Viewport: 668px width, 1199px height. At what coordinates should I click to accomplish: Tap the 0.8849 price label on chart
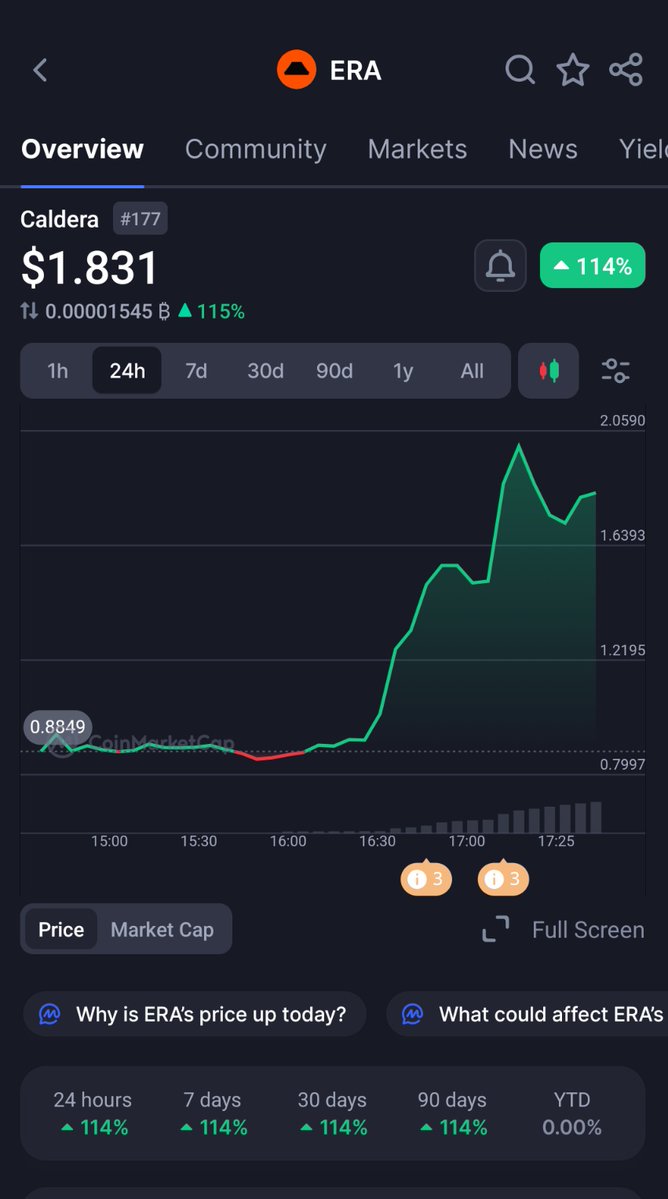pos(58,726)
